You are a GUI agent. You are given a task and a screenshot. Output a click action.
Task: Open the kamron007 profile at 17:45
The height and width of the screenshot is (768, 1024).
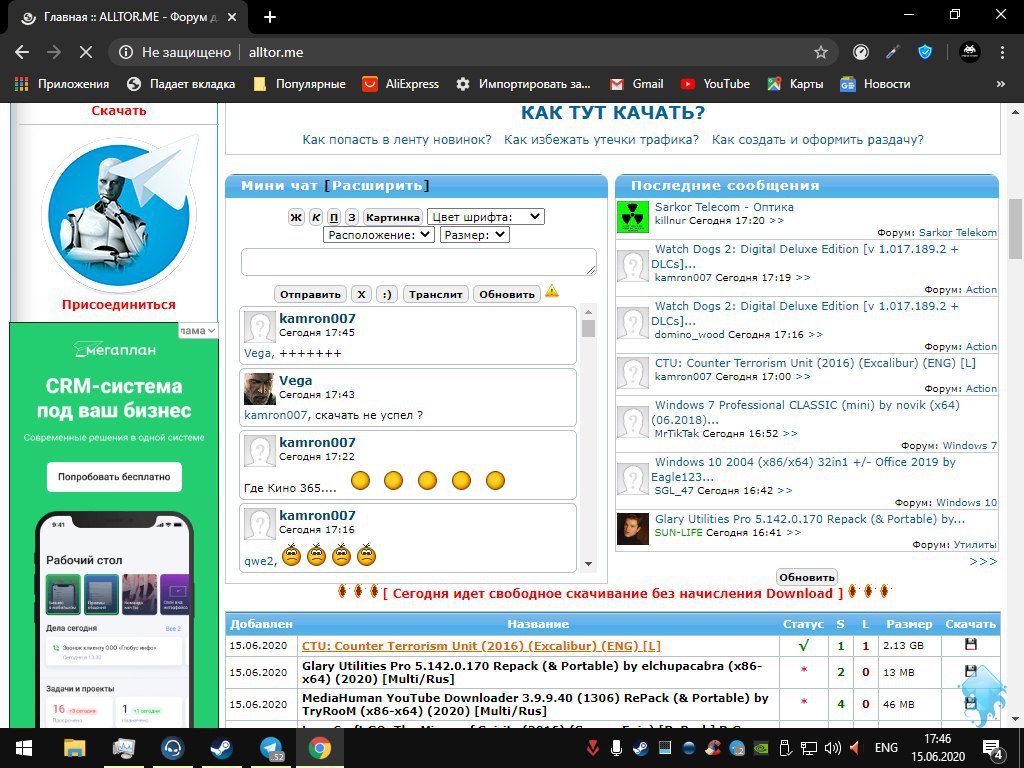click(317, 318)
